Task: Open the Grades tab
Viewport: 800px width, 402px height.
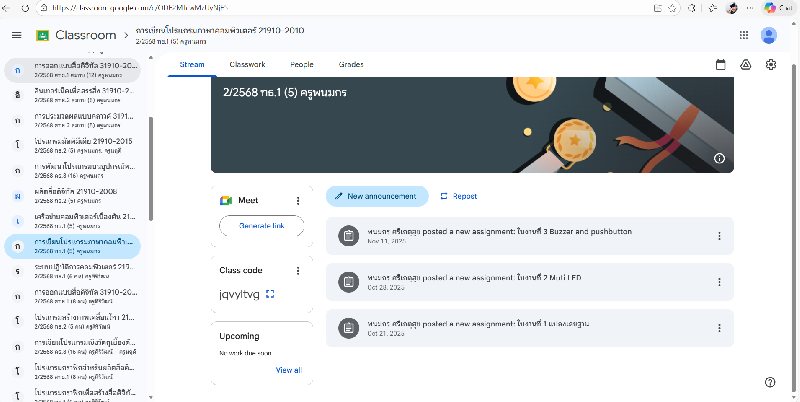Action: tap(351, 64)
